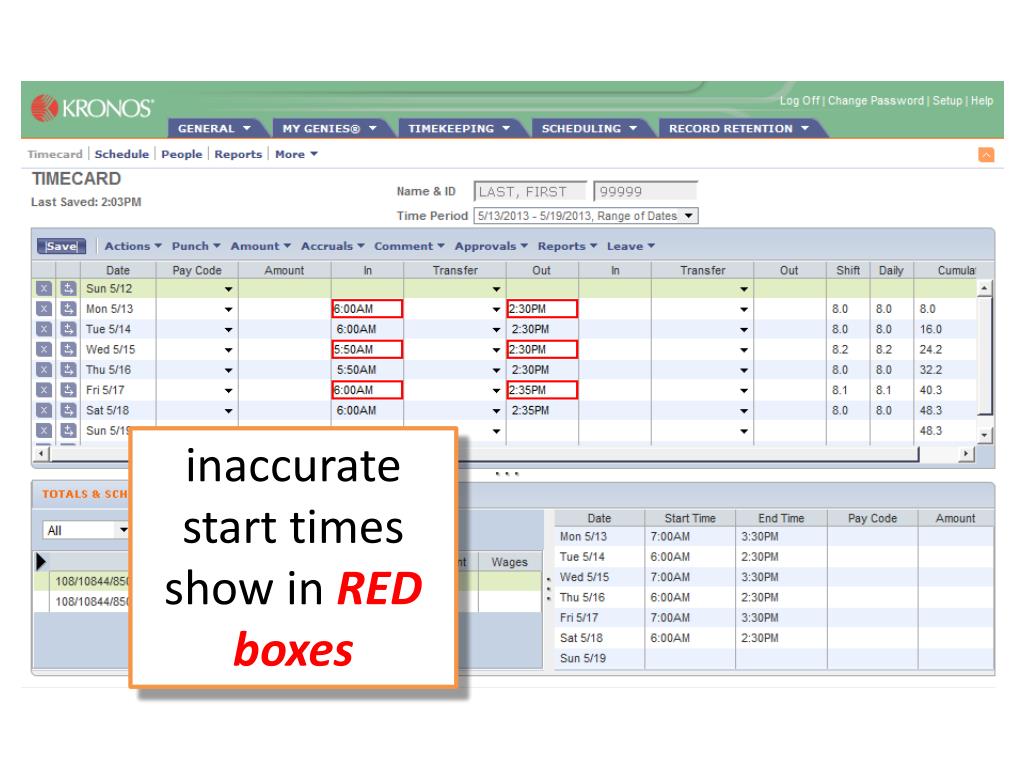1024x768 pixels.
Task: Open second Transfer dropdown for Thu 5/16
Action: pos(744,370)
